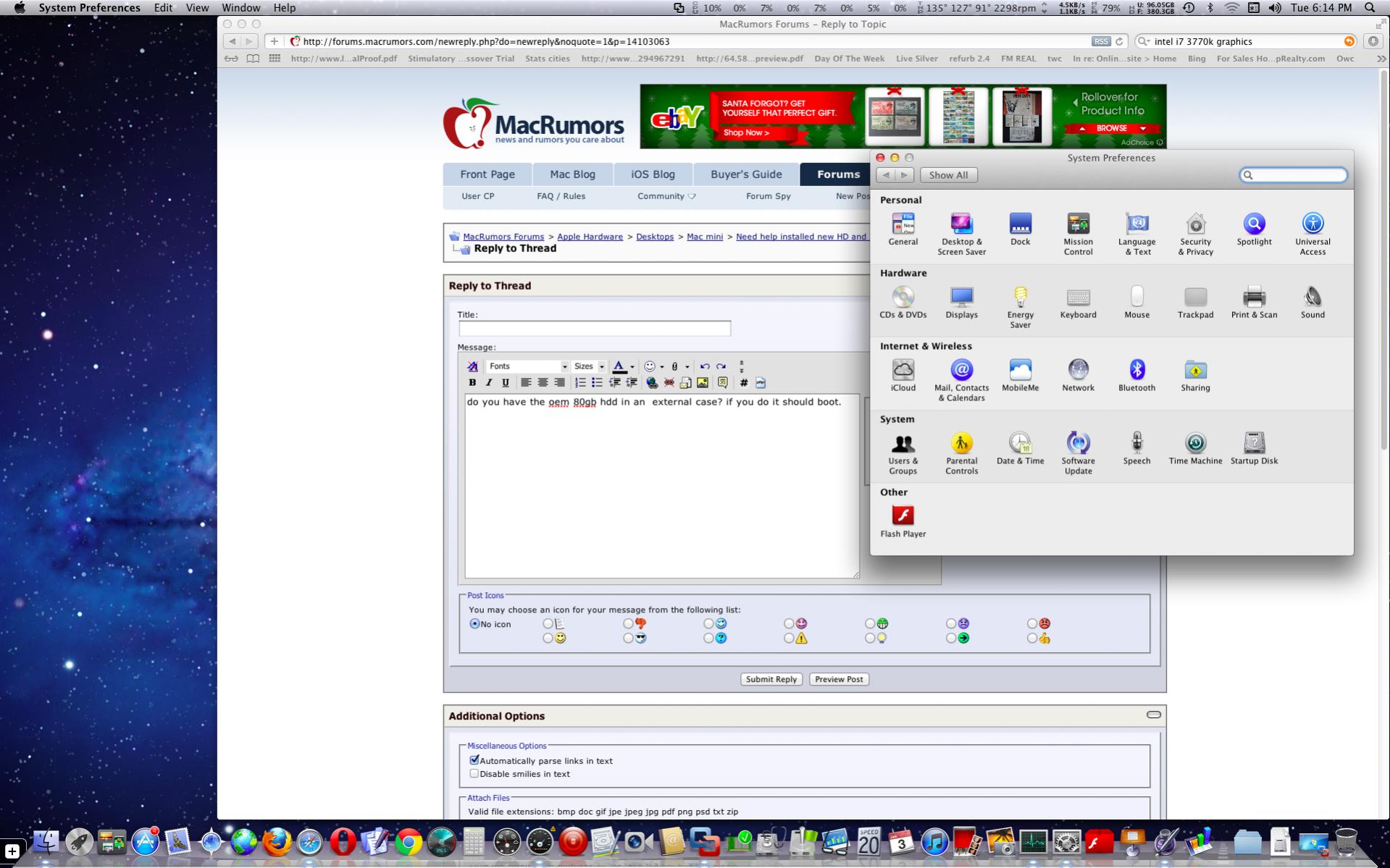This screenshot has height=868, width=1390.
Task: Open the Forum Spy link
Action: pyautogui.click(x=768, y=196)
